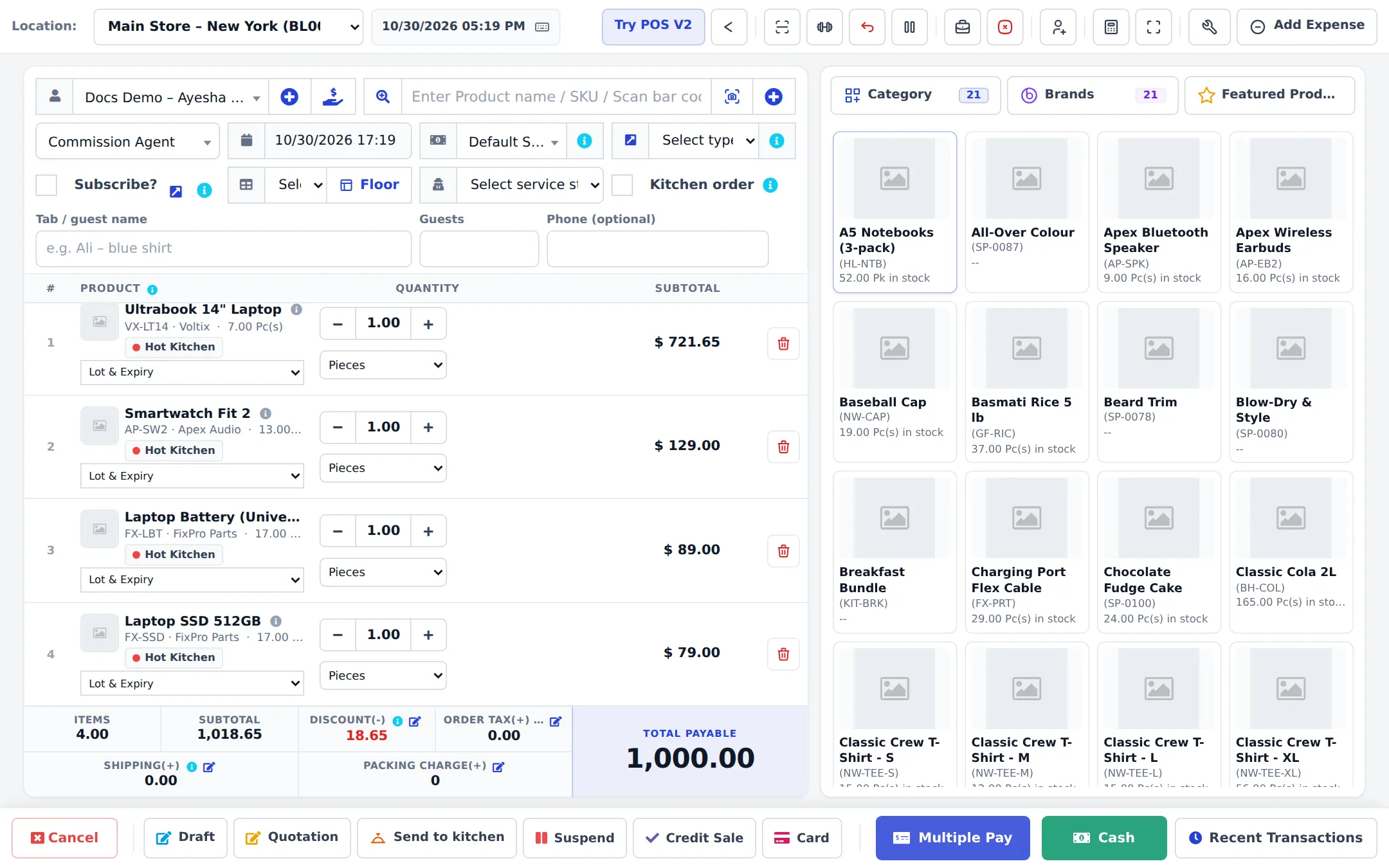Remove Laptop SSD 512GB with trash icon
The width and height of the screenshot is (1389, 868).
point(783,654)
